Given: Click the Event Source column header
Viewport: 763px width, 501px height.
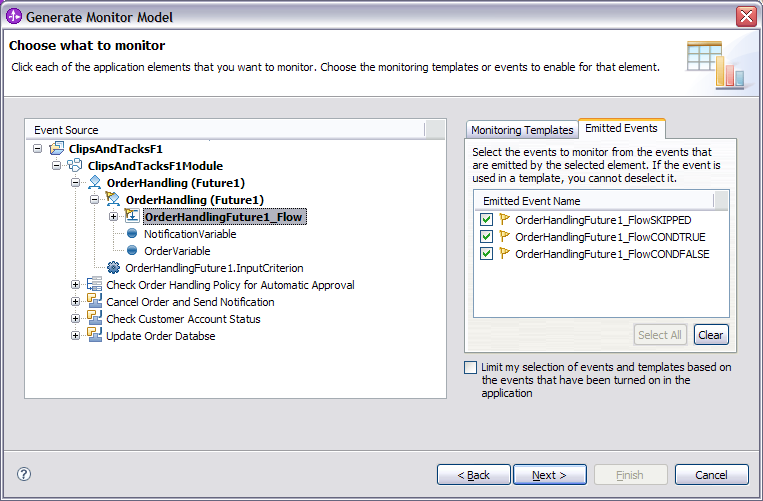Looking at the screenshot, I should [225, 130].
